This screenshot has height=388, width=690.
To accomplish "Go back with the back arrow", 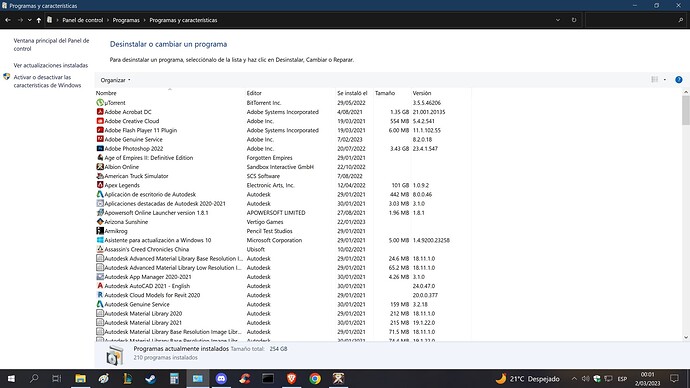I will pos(8,20).
